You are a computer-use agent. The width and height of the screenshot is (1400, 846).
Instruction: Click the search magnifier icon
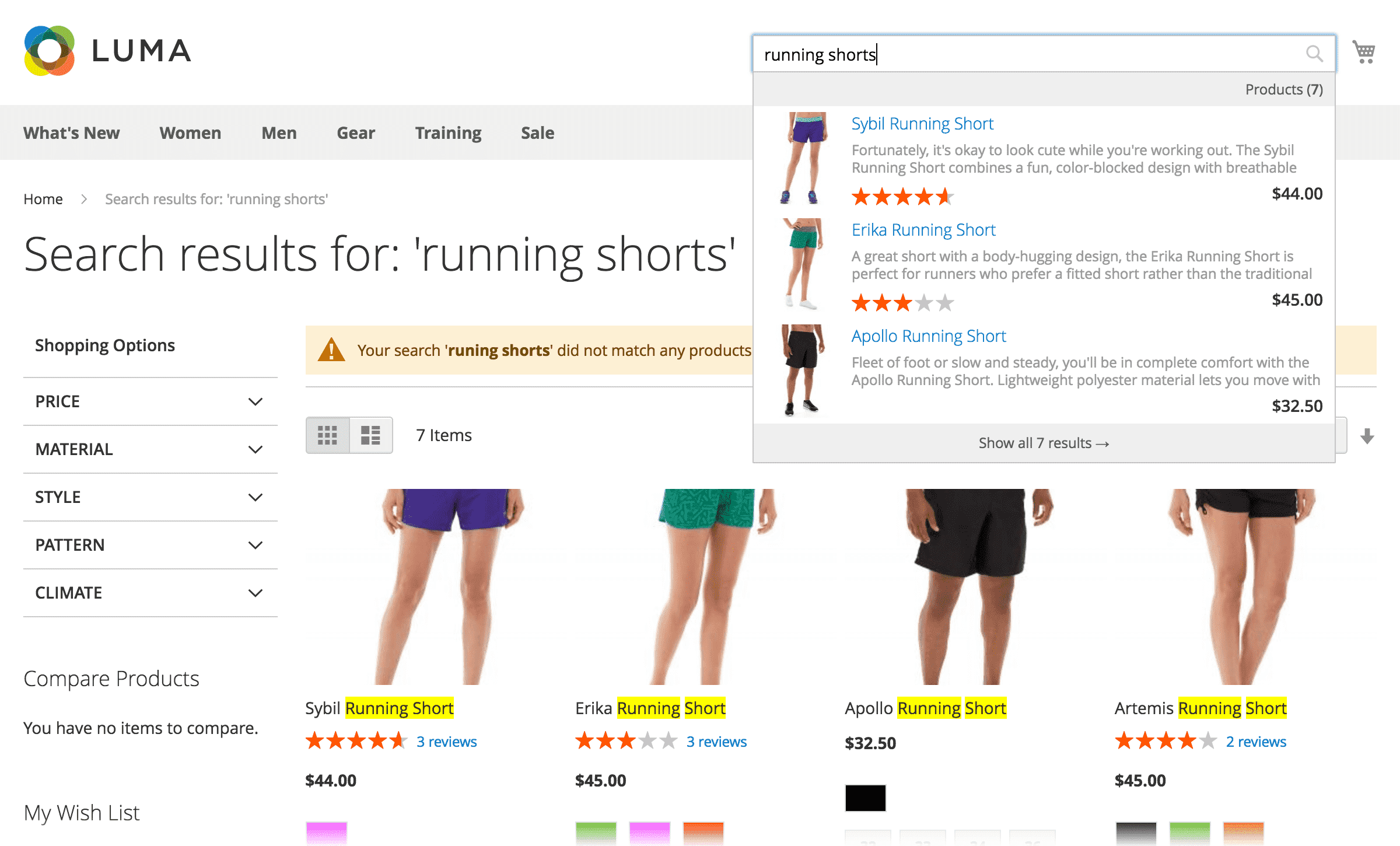pos(1314,54)
